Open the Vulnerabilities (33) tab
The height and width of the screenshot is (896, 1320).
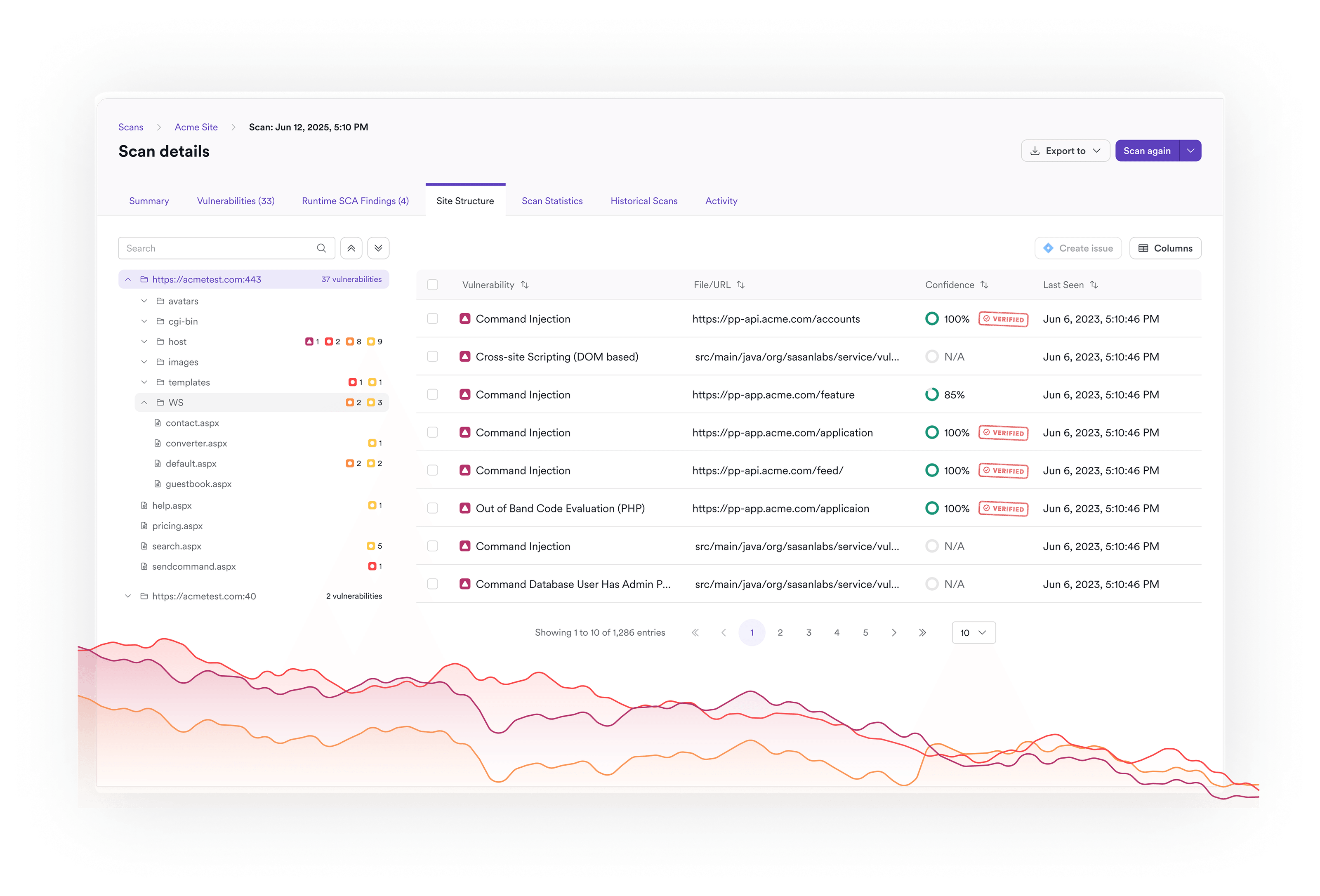(236, 201)
